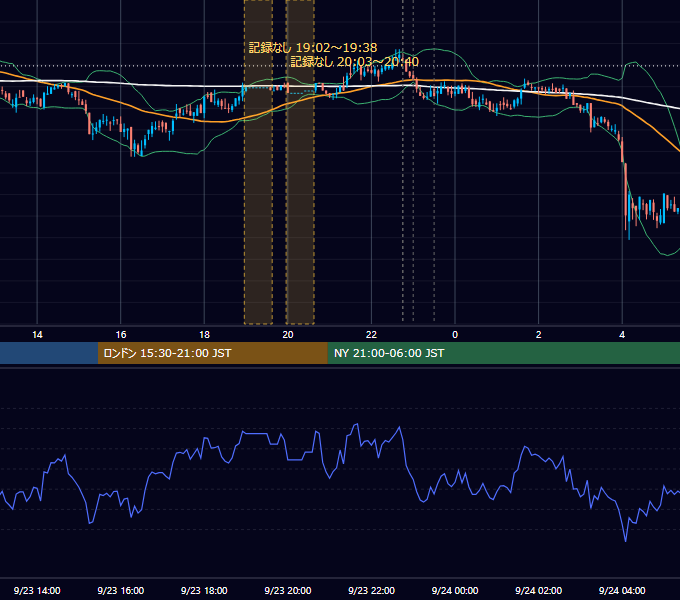Click the 記録なし 20:03〜20:40 annotation label
The width and height of the screenshot is (680, 600).
coord(355,62)
